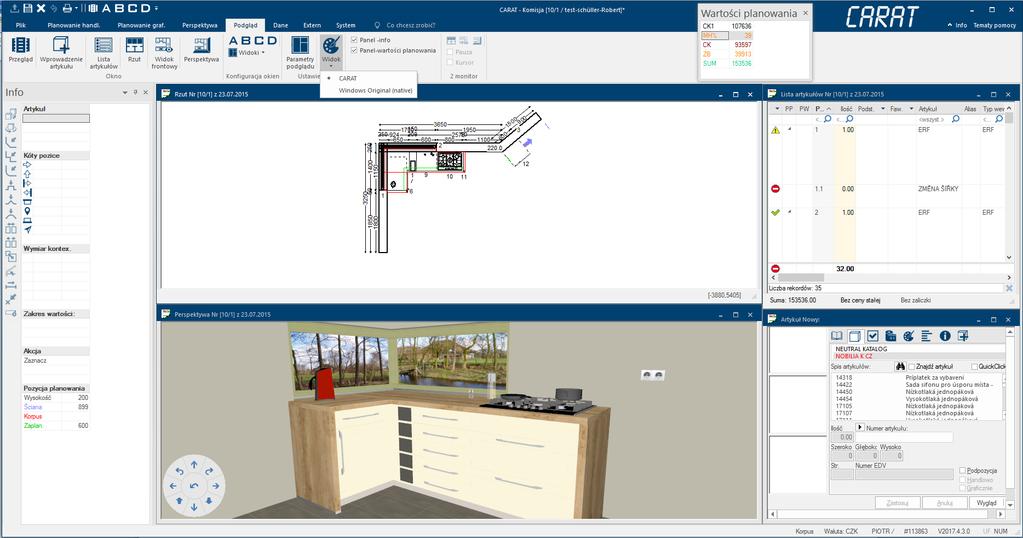1023x538 pixels.
Task: Sort by Artykuł column header
Action: coord(928,109)
